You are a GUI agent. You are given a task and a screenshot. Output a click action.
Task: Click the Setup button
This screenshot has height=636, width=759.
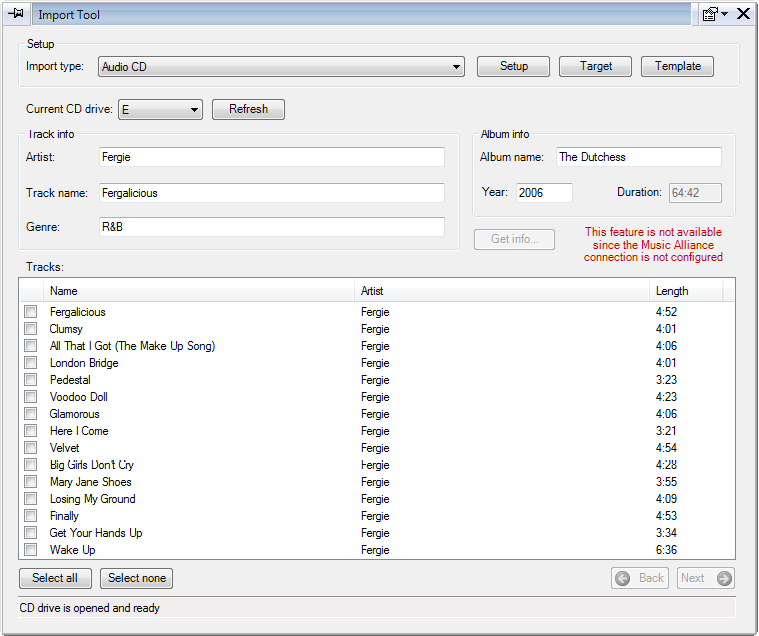tap(513, 66)
